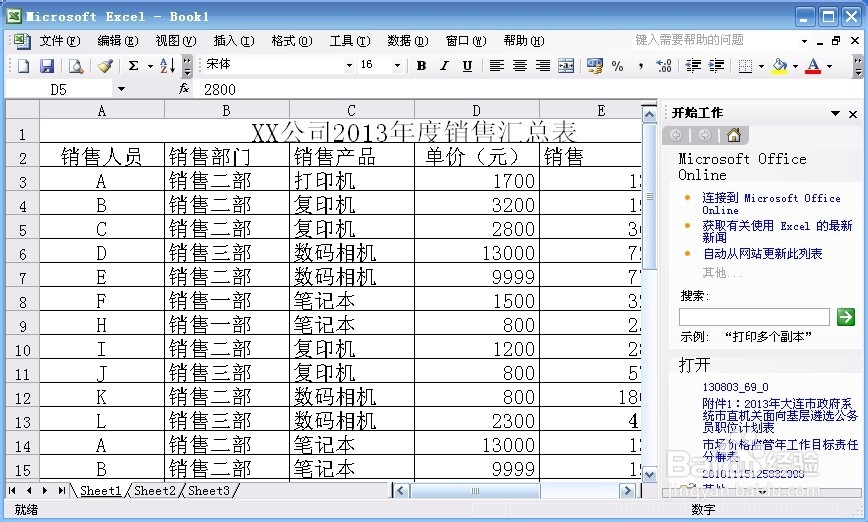Jump to the first sheet tab arrow

pos(12,490)
